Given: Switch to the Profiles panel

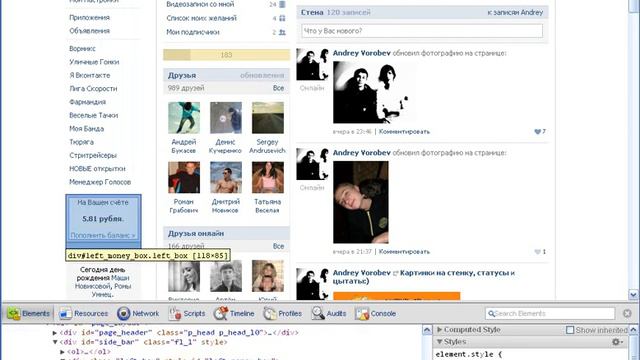Looking at the screenshot, I should [282, 313].
